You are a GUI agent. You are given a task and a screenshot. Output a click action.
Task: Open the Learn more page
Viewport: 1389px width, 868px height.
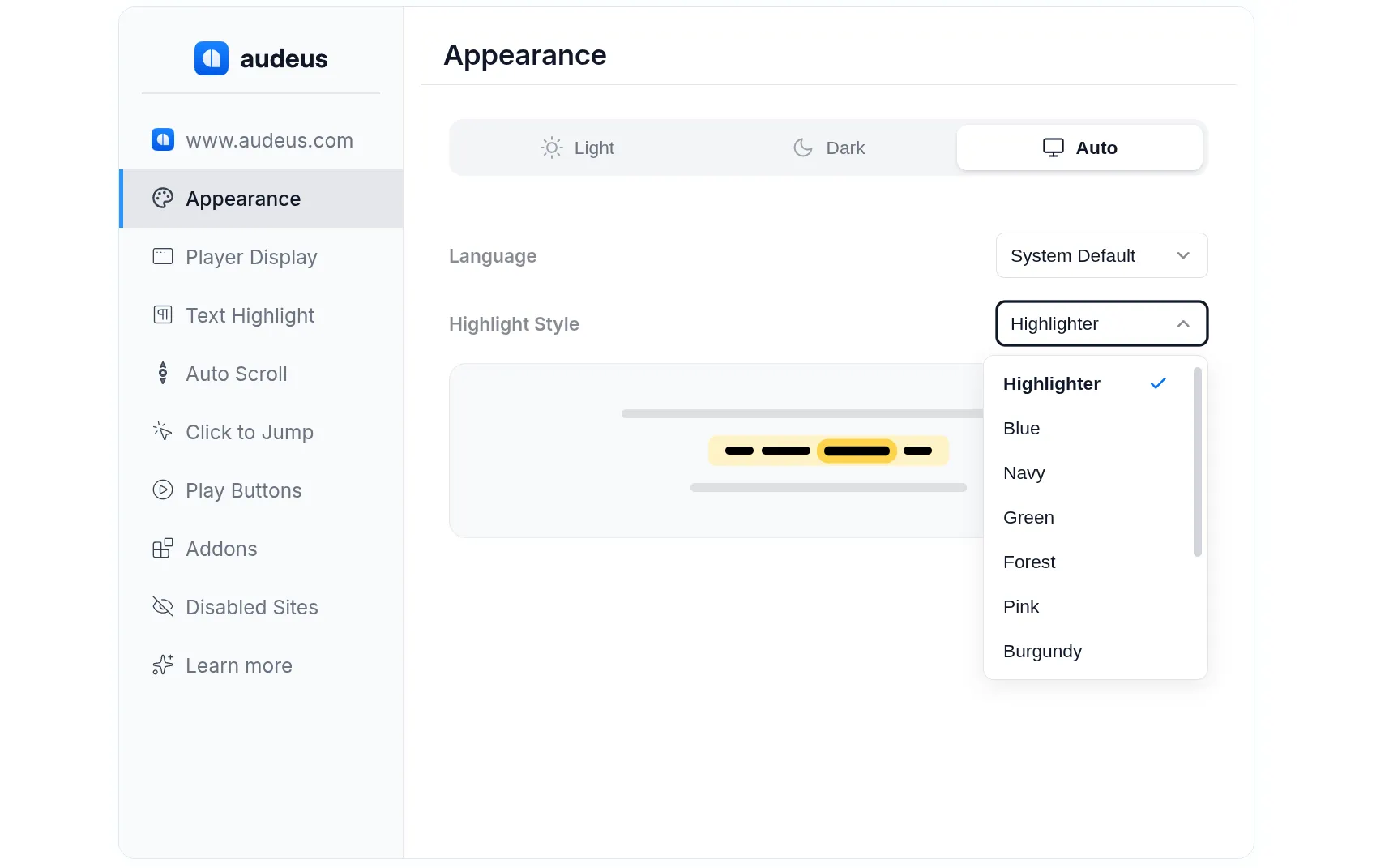pyautogui.click(x=261, y=665)
